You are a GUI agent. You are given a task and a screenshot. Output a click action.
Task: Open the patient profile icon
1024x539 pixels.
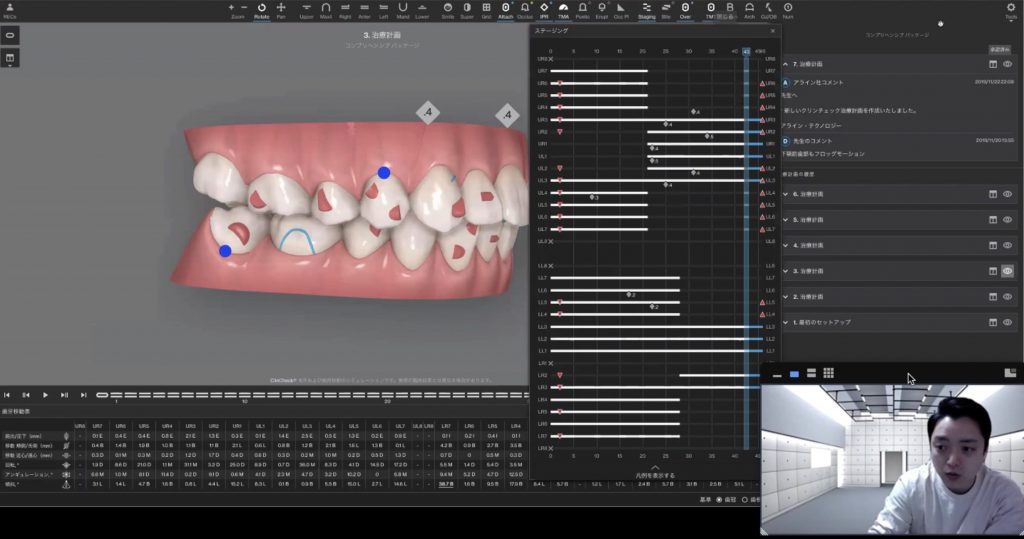10,10
